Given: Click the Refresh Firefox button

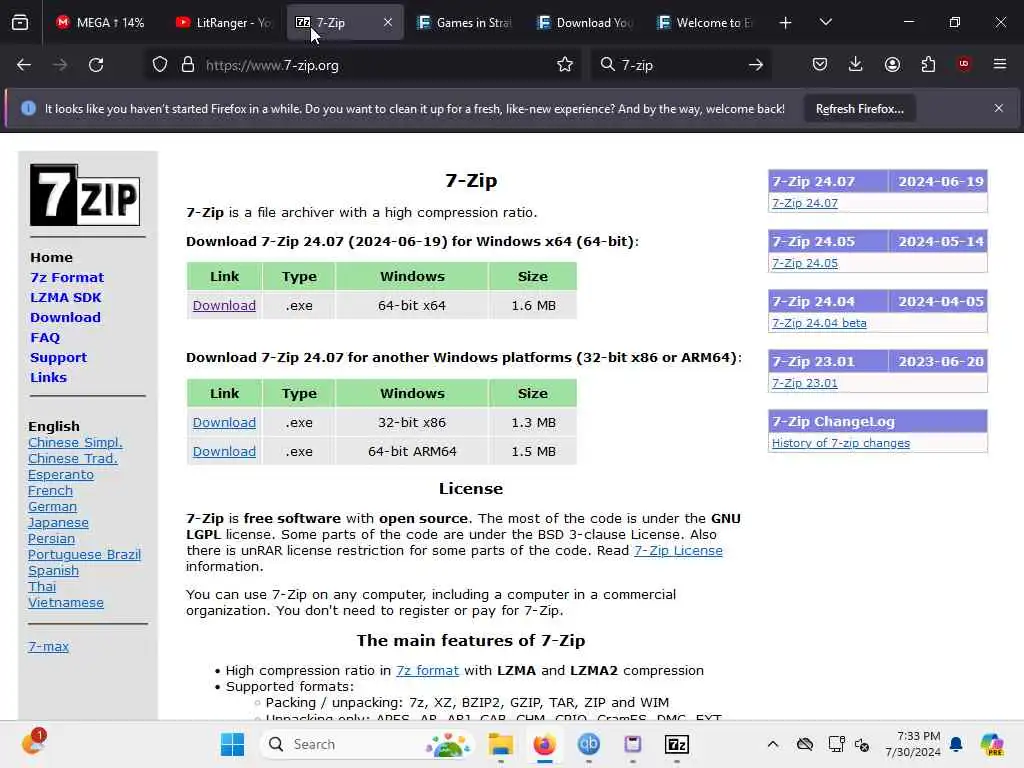Looking at the screenshot, I should [x=859, y=109].
